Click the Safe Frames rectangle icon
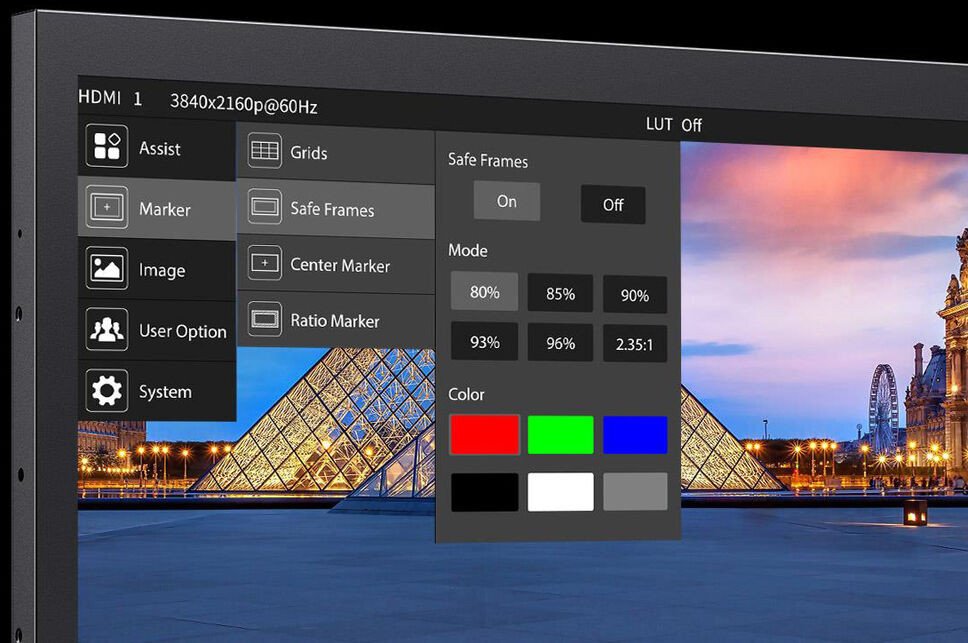 (265, 206)
